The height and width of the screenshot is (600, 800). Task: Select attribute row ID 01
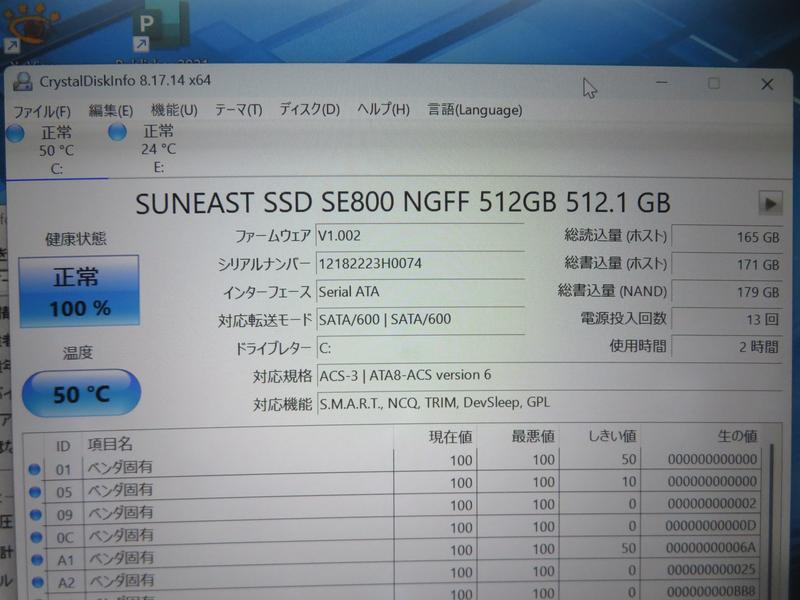click(395, 464)
